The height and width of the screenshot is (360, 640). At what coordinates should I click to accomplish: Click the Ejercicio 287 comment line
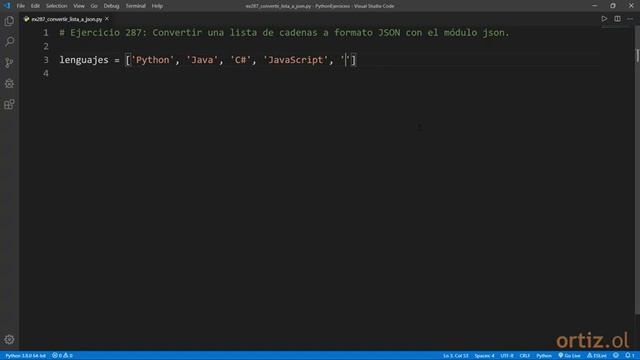[x=284, y=33]
